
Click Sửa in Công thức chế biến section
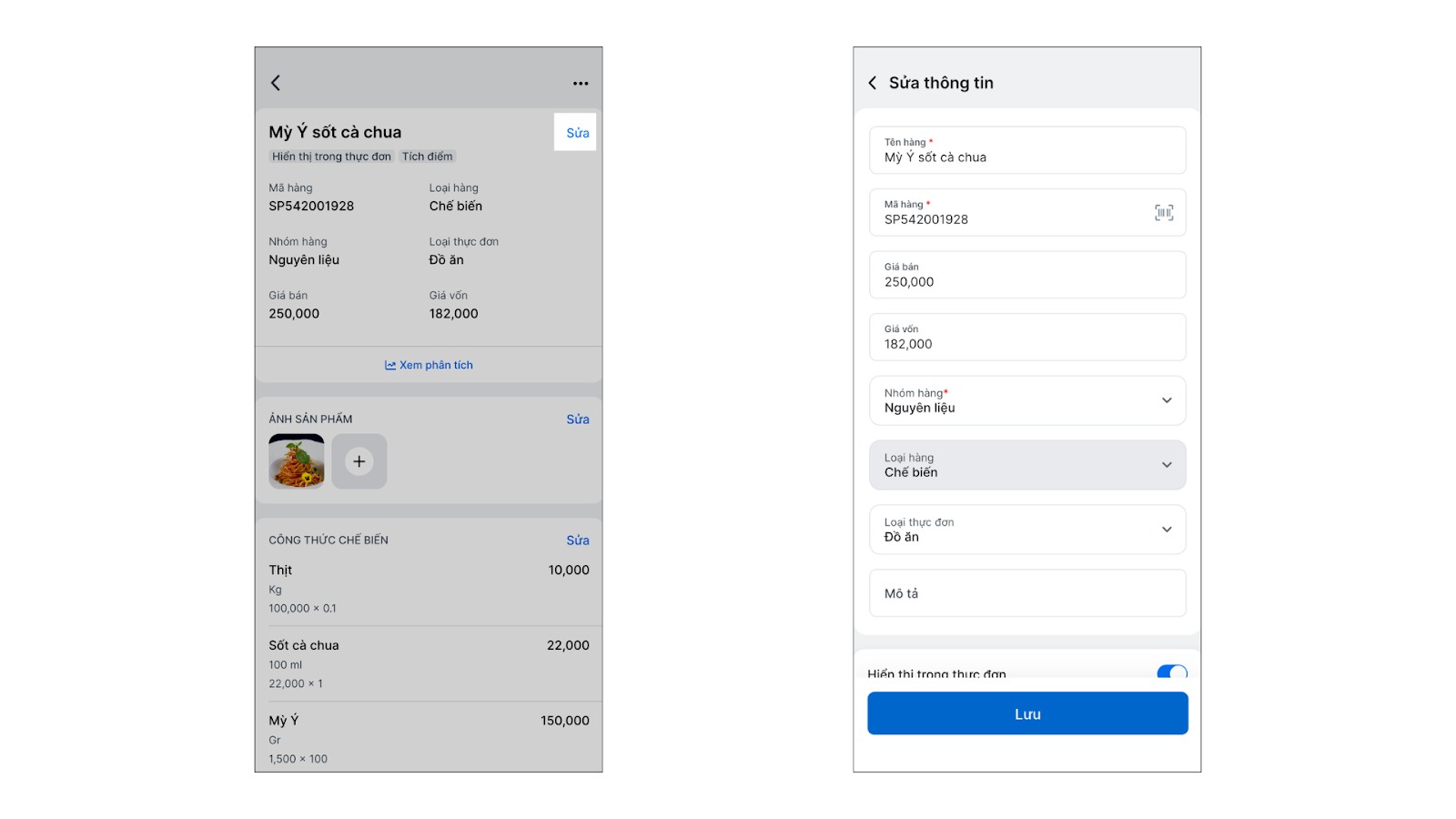pos(577,541)
